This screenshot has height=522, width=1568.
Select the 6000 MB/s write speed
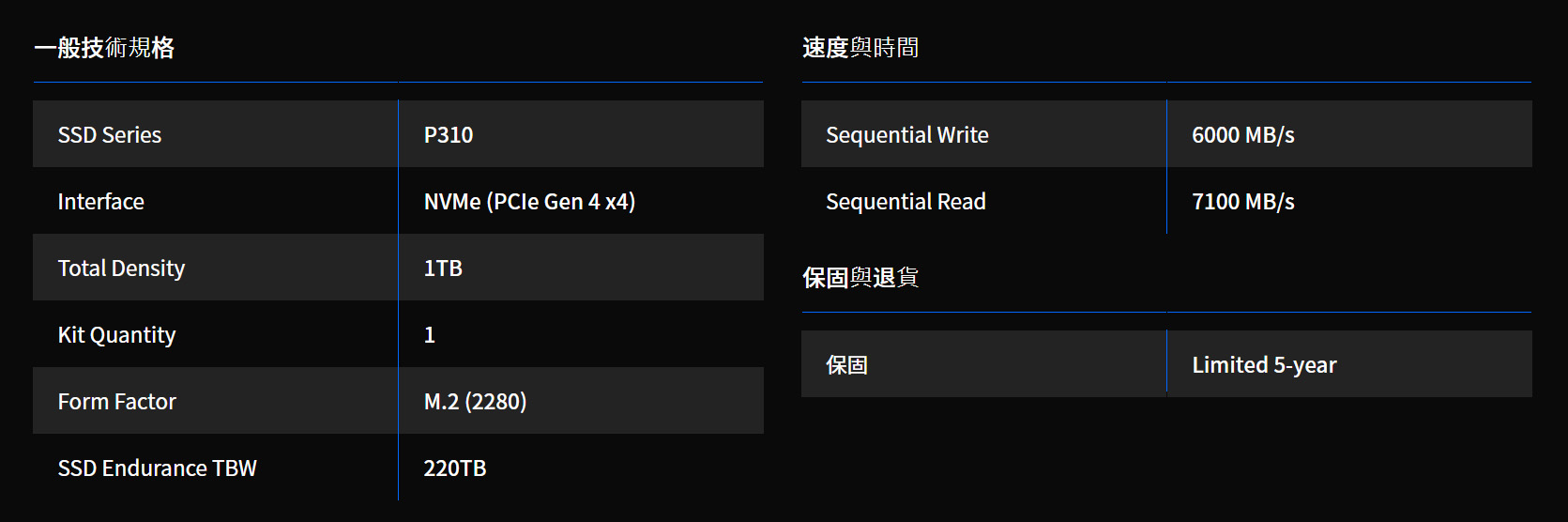click(1242, 135)
